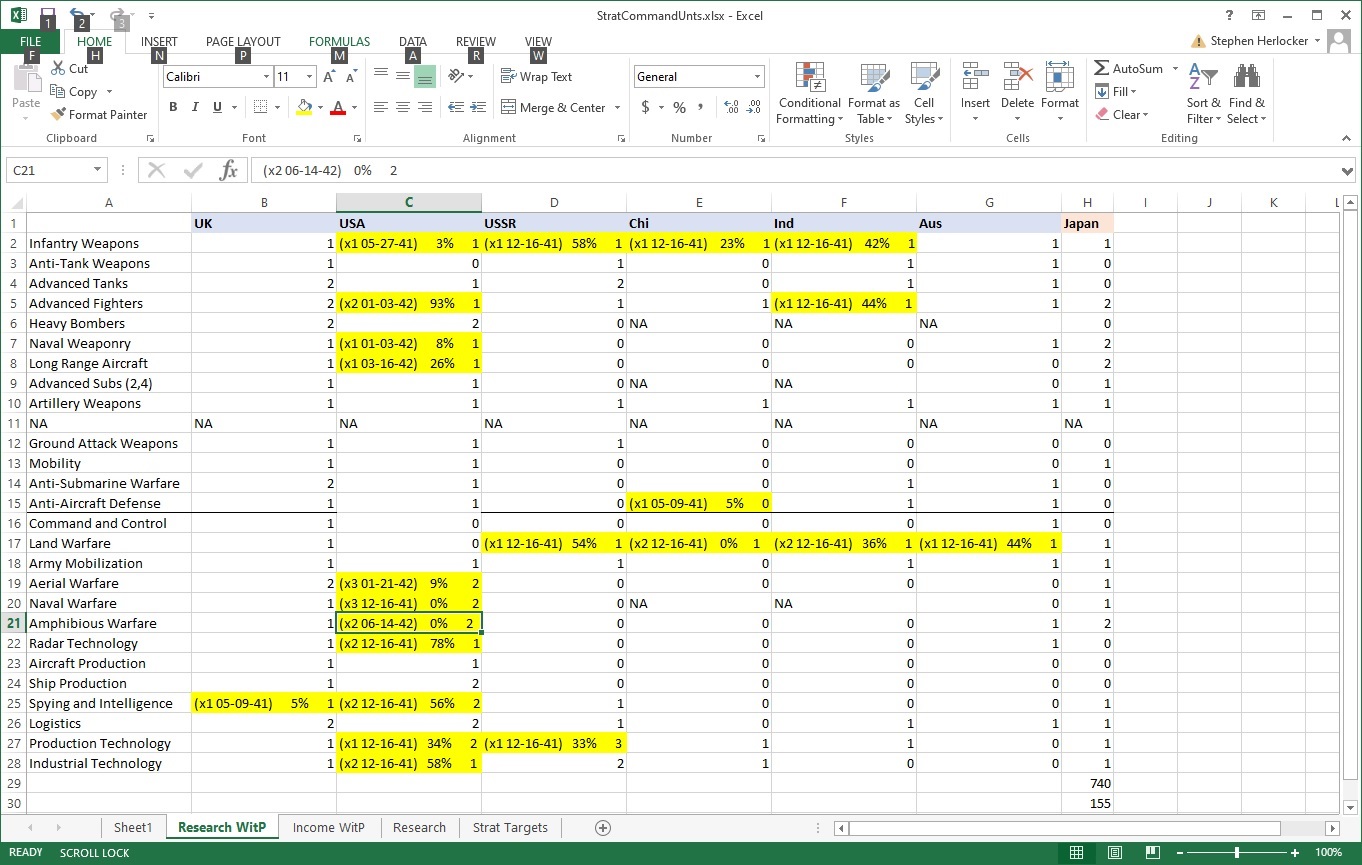
Task: Apply Middle Align to the cell
Action: pos(403,76)
